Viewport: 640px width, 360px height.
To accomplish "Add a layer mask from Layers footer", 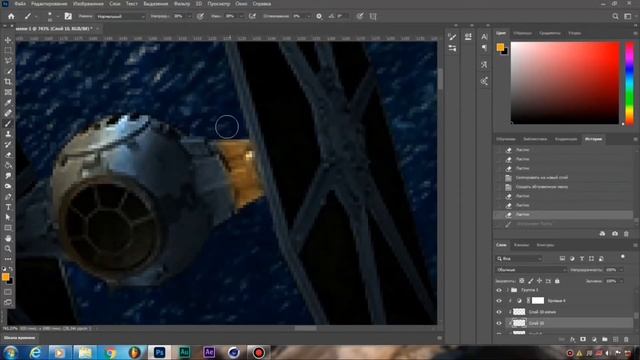I will coord(583,339).
